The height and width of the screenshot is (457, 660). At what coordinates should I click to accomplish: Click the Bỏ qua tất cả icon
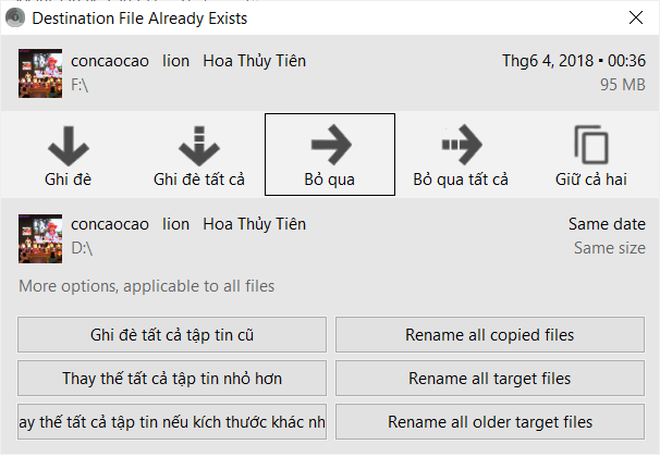[x=461, y=146]
